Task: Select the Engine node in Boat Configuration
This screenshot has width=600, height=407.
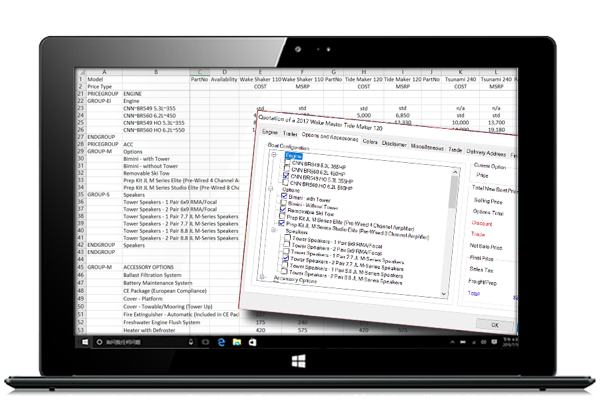Action: coord(294,156)
